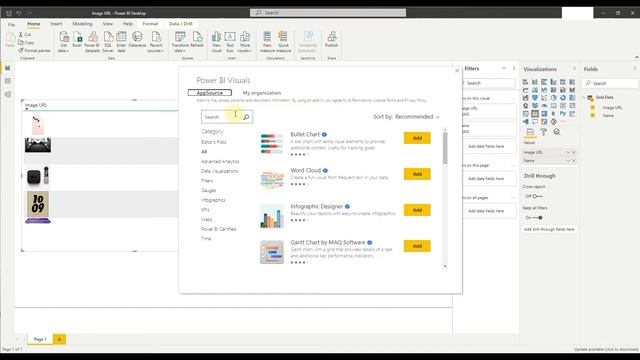
Task: Switch to Model view in left sidebar
Action: (x=7, y=94)
